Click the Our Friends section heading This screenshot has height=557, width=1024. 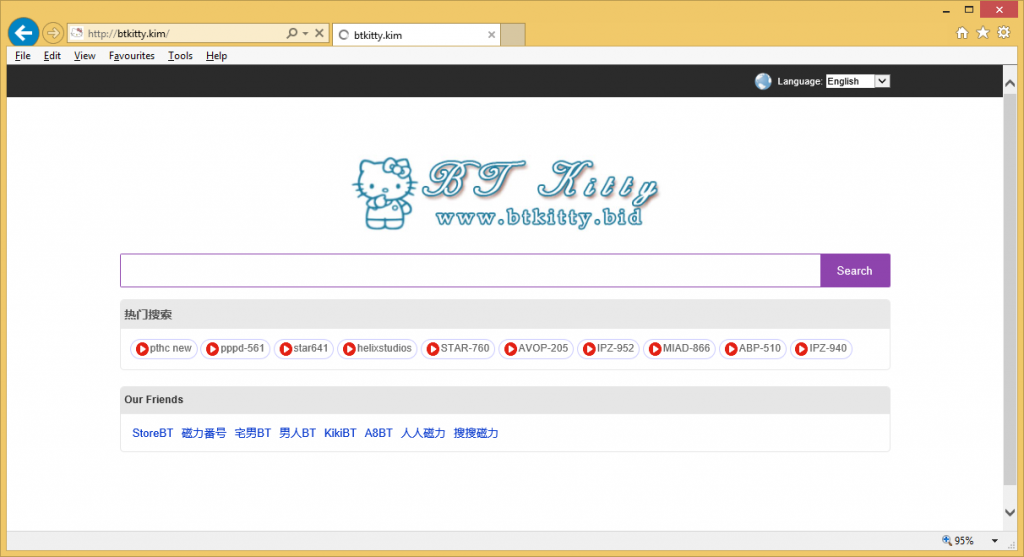[153, 400]
